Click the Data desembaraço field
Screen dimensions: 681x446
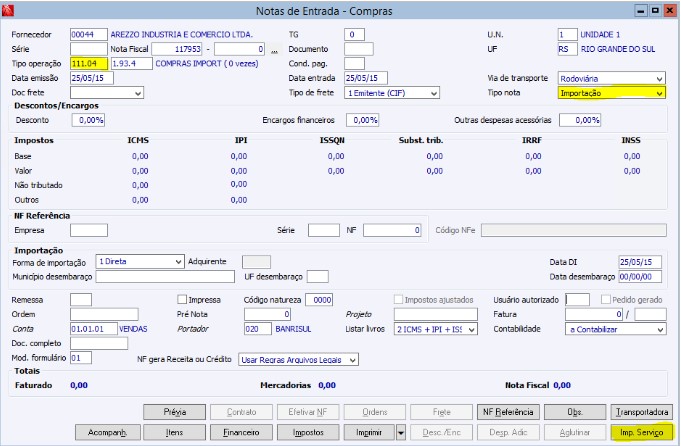coord(640,277)
